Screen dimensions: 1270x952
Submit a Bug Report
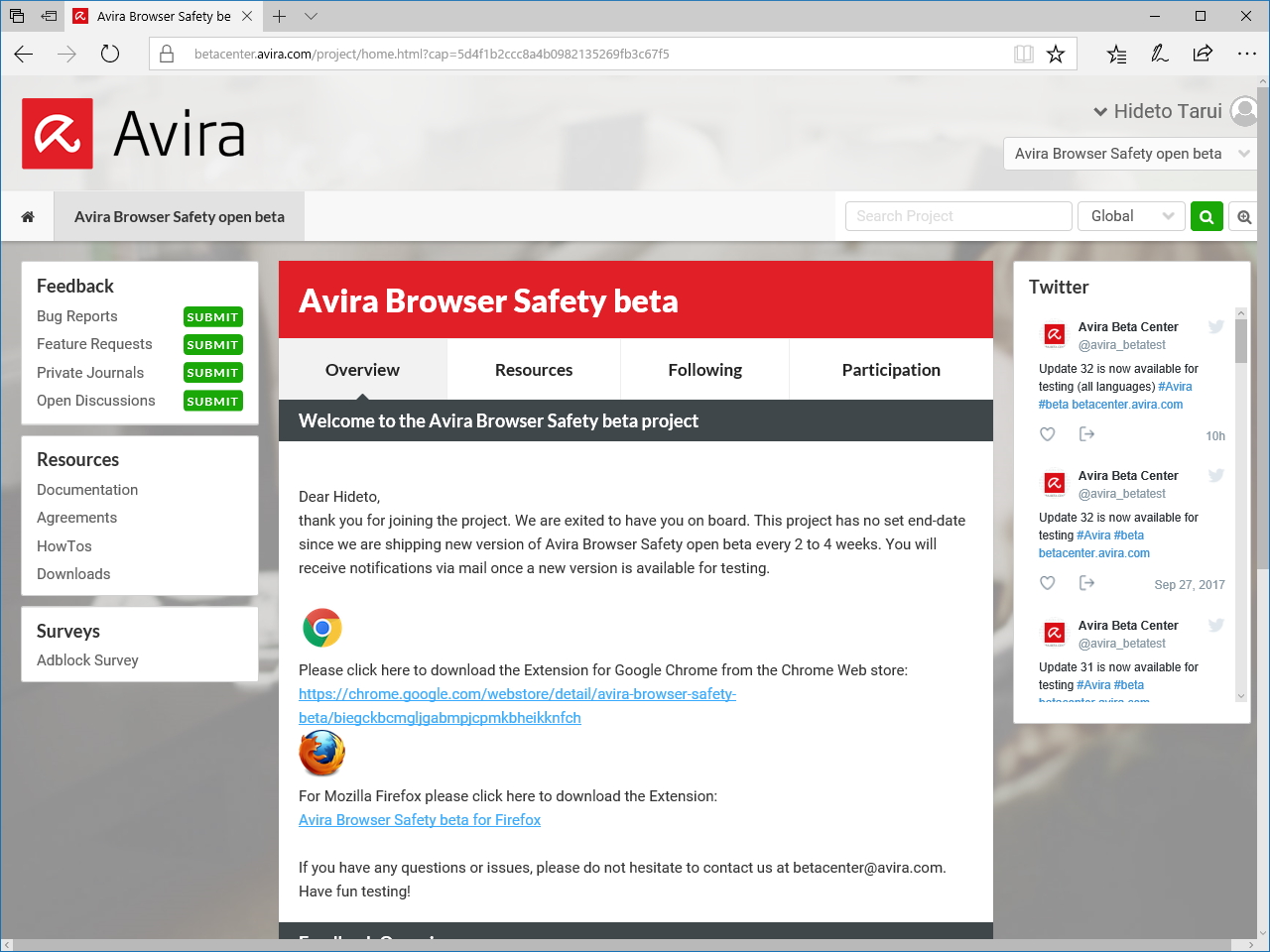tap(212, 316)
